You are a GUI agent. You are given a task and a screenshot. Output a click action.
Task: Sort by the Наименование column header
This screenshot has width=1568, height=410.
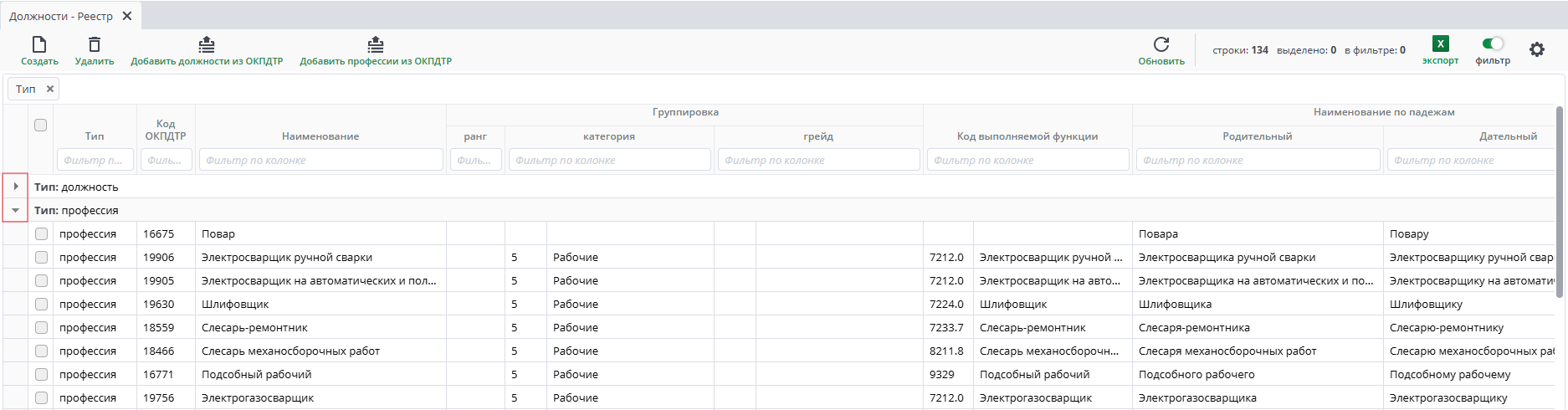(320, 136)
